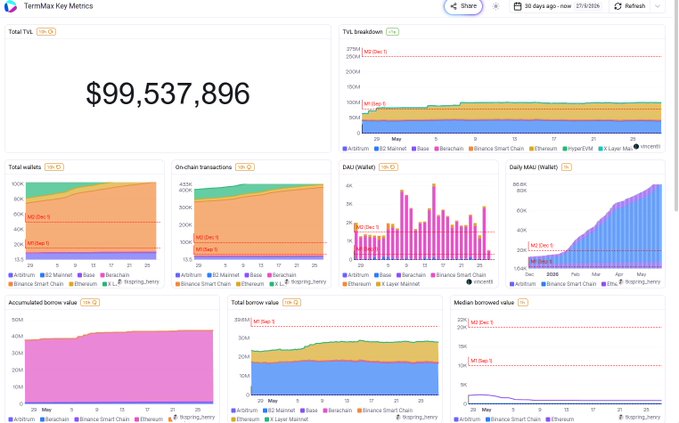Click Ethereum legend in Median borrowed value chart

click(x=560, y=419)
